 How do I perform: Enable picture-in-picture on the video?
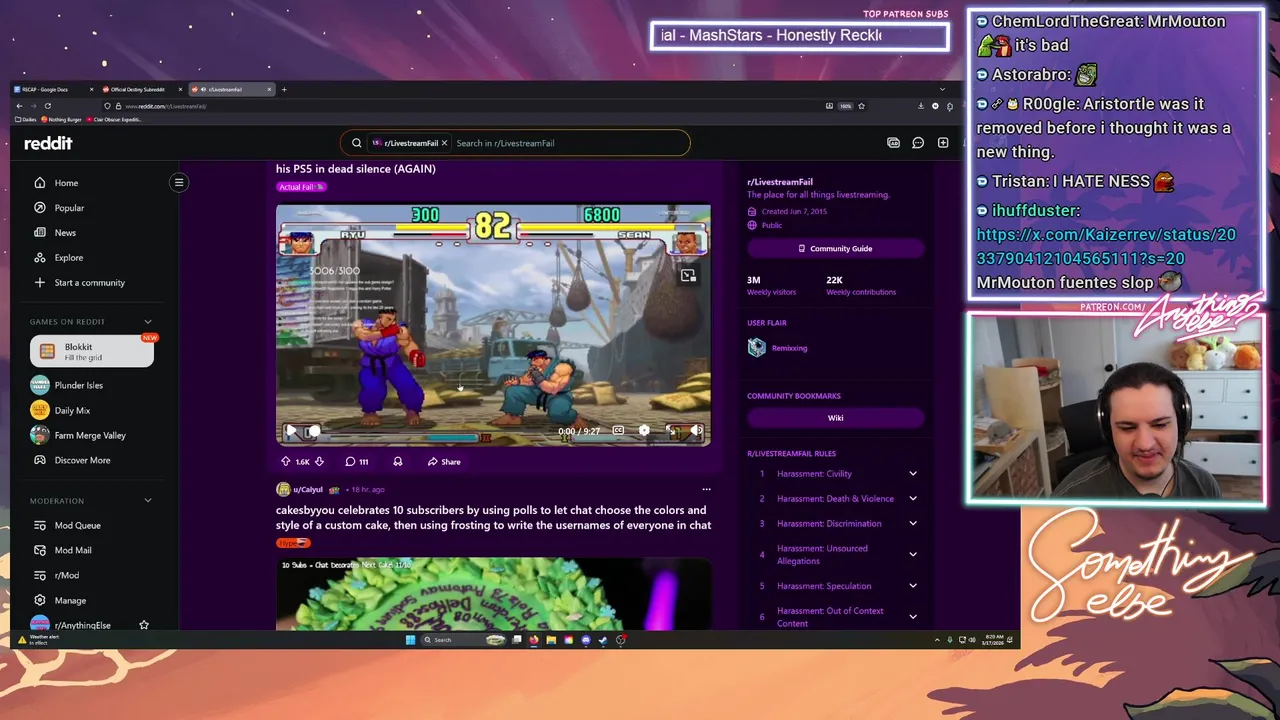click(688, 275)
